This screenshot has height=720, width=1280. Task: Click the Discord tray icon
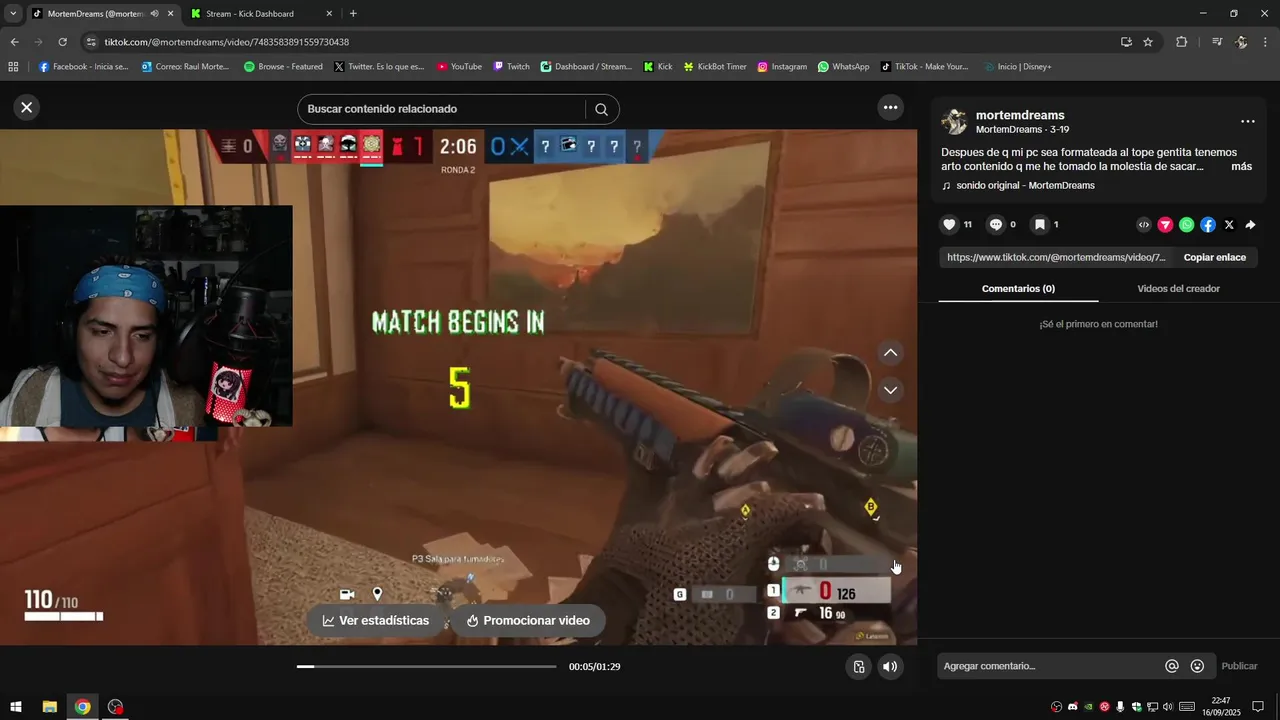(1072, 707)
